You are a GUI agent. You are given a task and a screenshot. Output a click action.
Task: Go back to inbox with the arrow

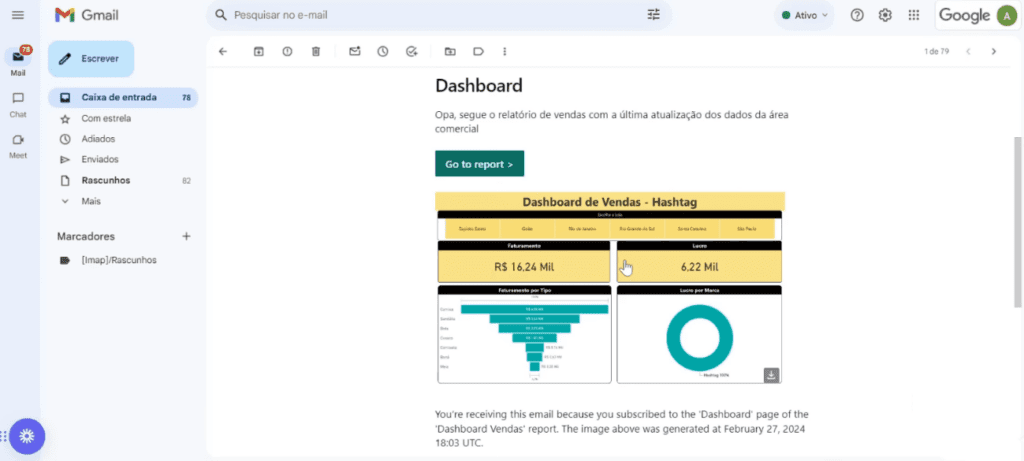[223, 52]
